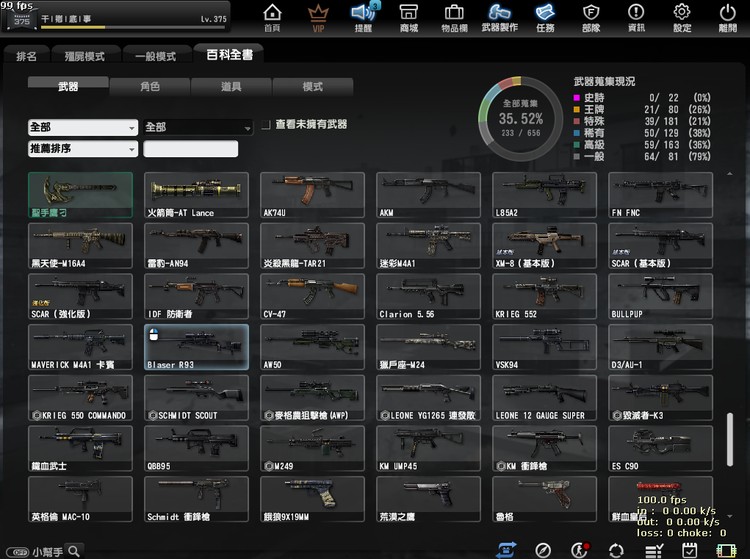Open the 商城 shop icon

(x=409, y=18)
